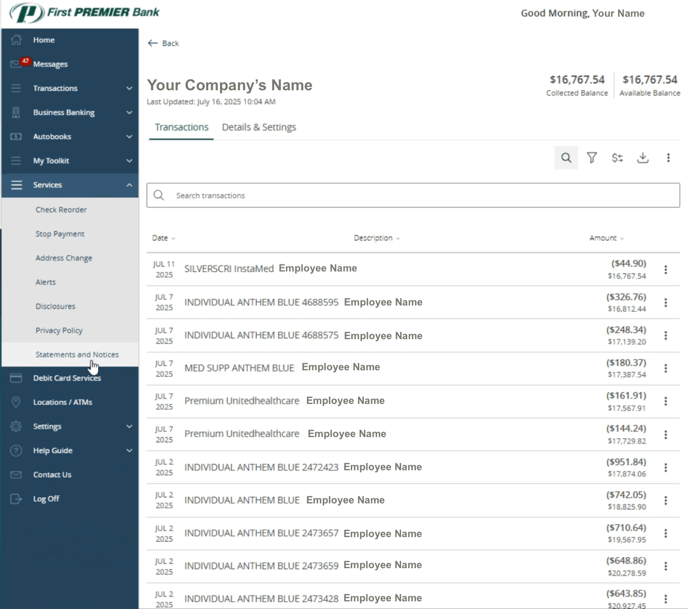Open options menu for ANTHEM BLUE 2473659 row
Image resolution: width=688 pixels, height=609 pixels.
pos(666,566)
